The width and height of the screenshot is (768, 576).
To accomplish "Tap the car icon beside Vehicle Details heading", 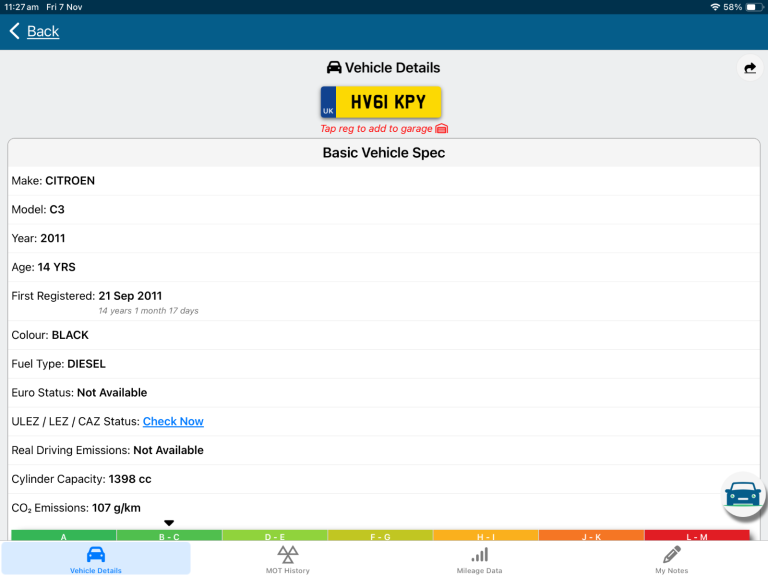I will 334,68.
